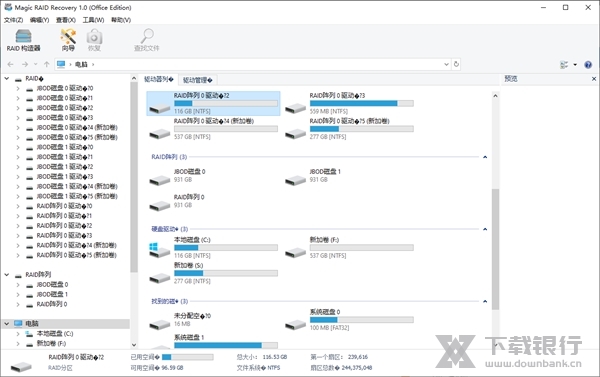Click 电脑 in the address path
The height and width of the screenshot is (377, 600).
tap(81, 64)
